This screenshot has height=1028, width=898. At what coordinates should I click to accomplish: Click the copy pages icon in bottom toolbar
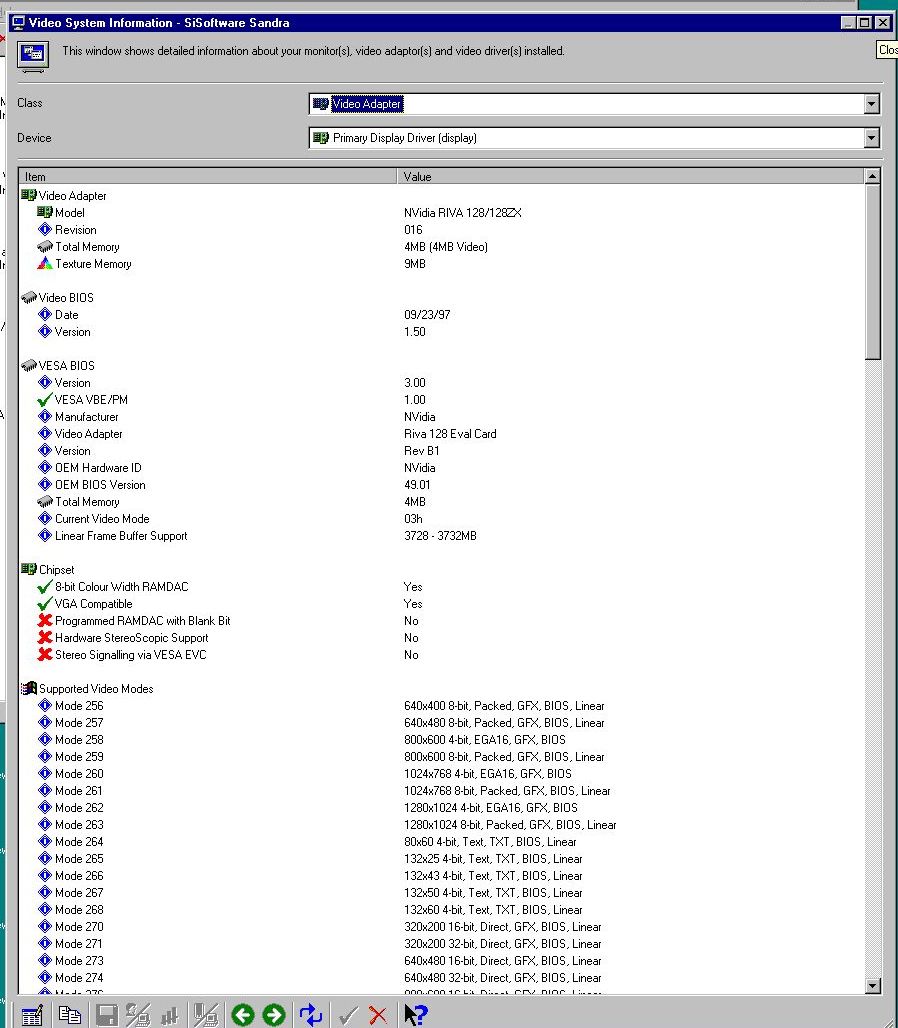point(69,1016)
